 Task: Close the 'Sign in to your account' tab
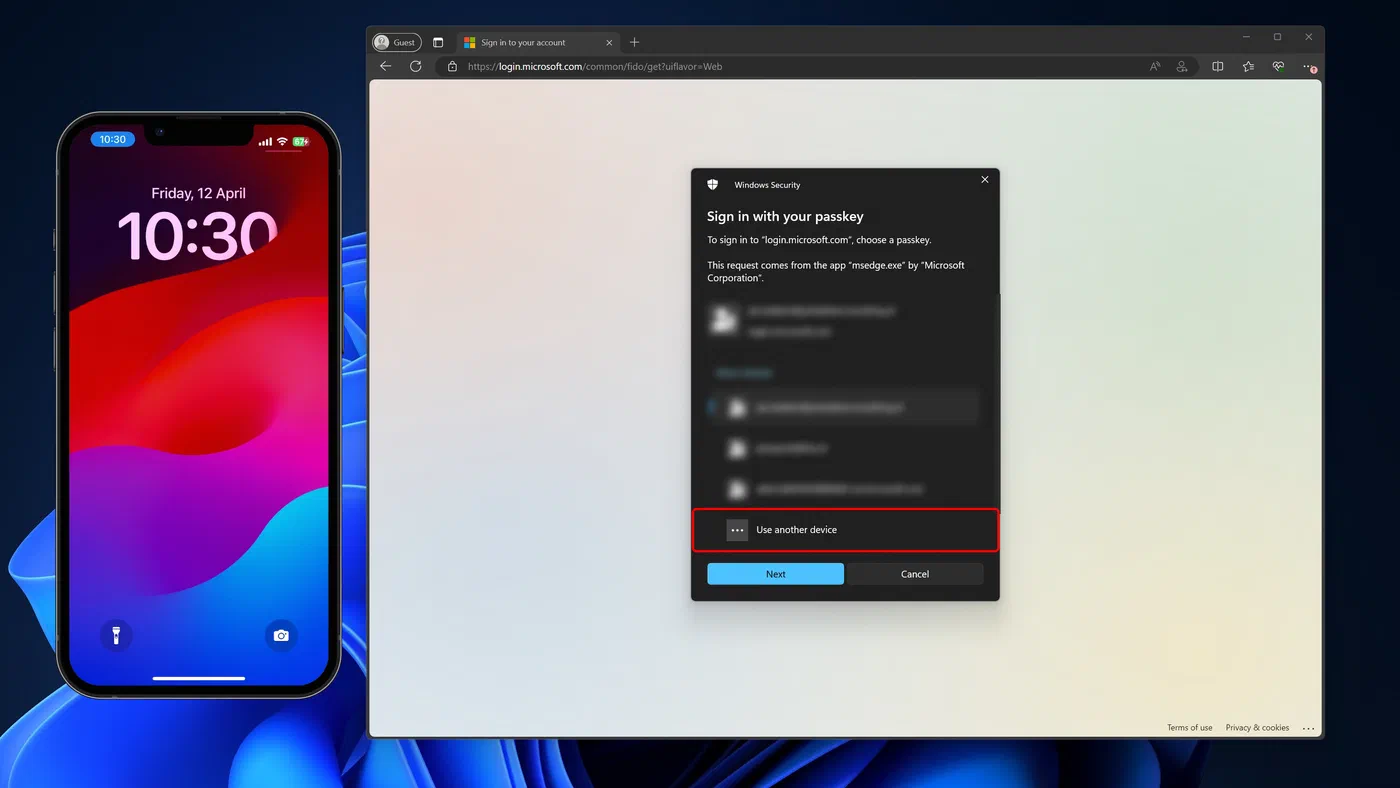[609, 42]
